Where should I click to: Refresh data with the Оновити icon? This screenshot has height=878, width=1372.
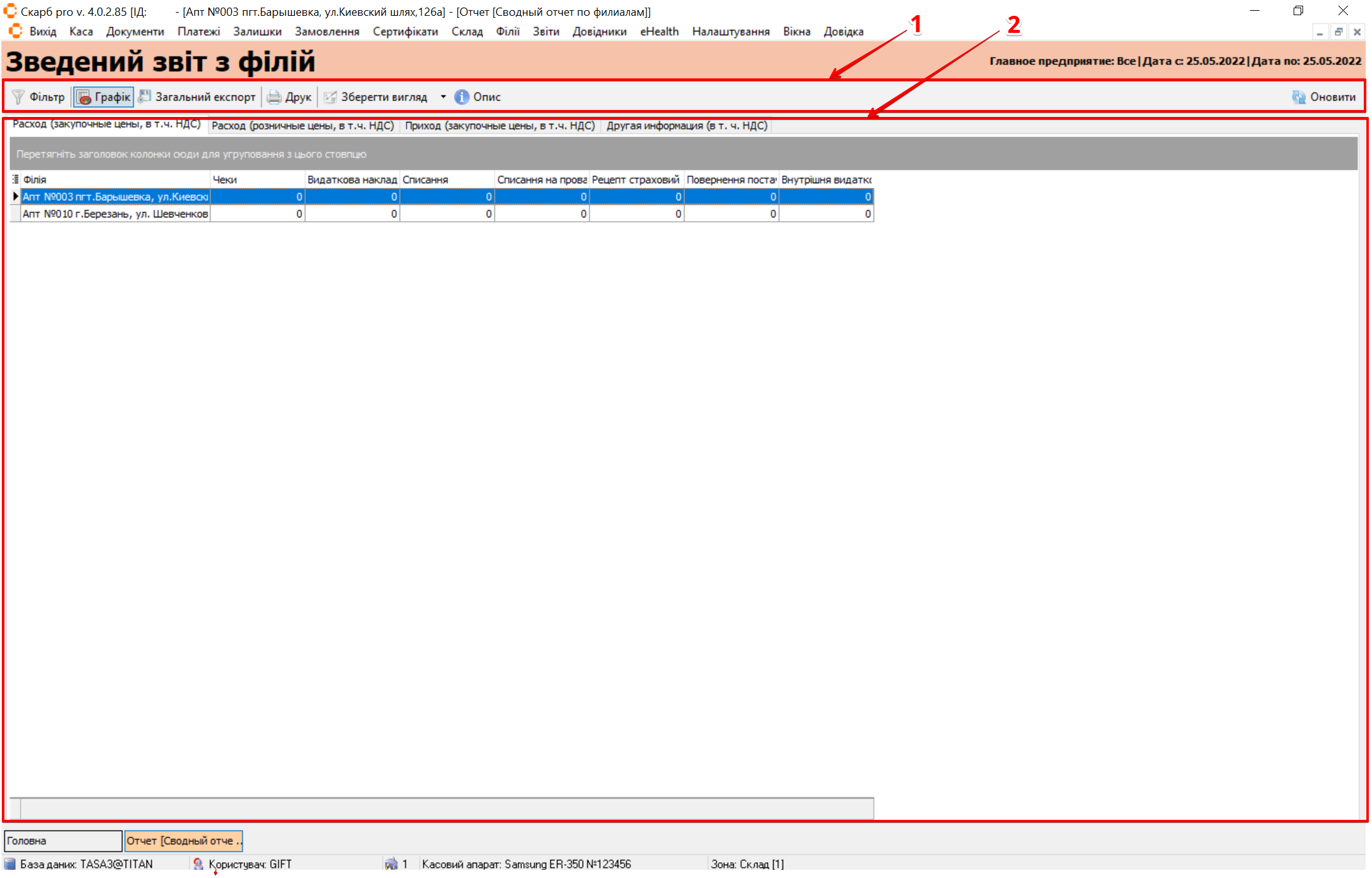click(1299, 97)
